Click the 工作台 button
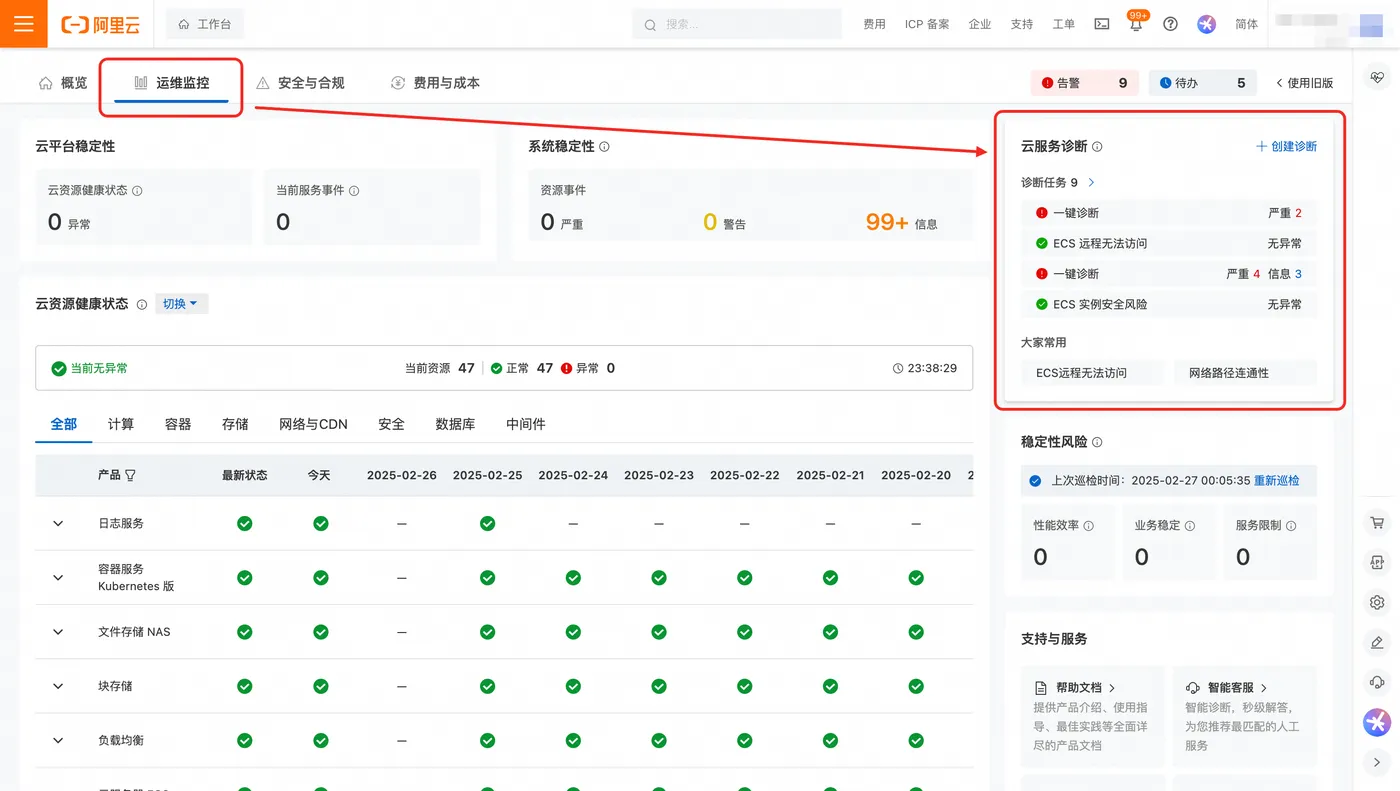This screenshot has width=1400, height=791. [x=204, y=24]
